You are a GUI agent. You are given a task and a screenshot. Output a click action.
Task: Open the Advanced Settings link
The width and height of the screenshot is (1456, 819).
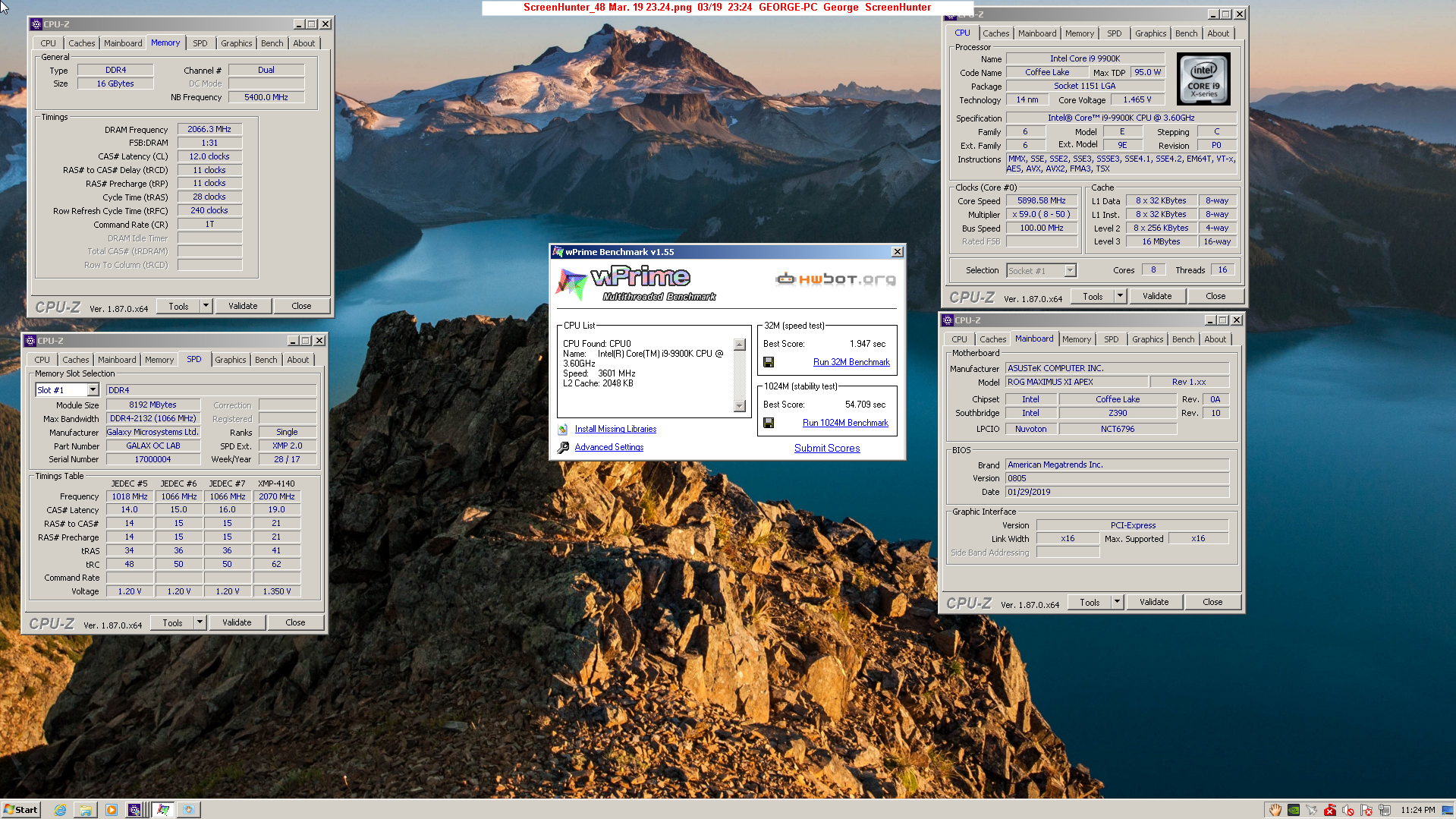[x=609, y=448]
